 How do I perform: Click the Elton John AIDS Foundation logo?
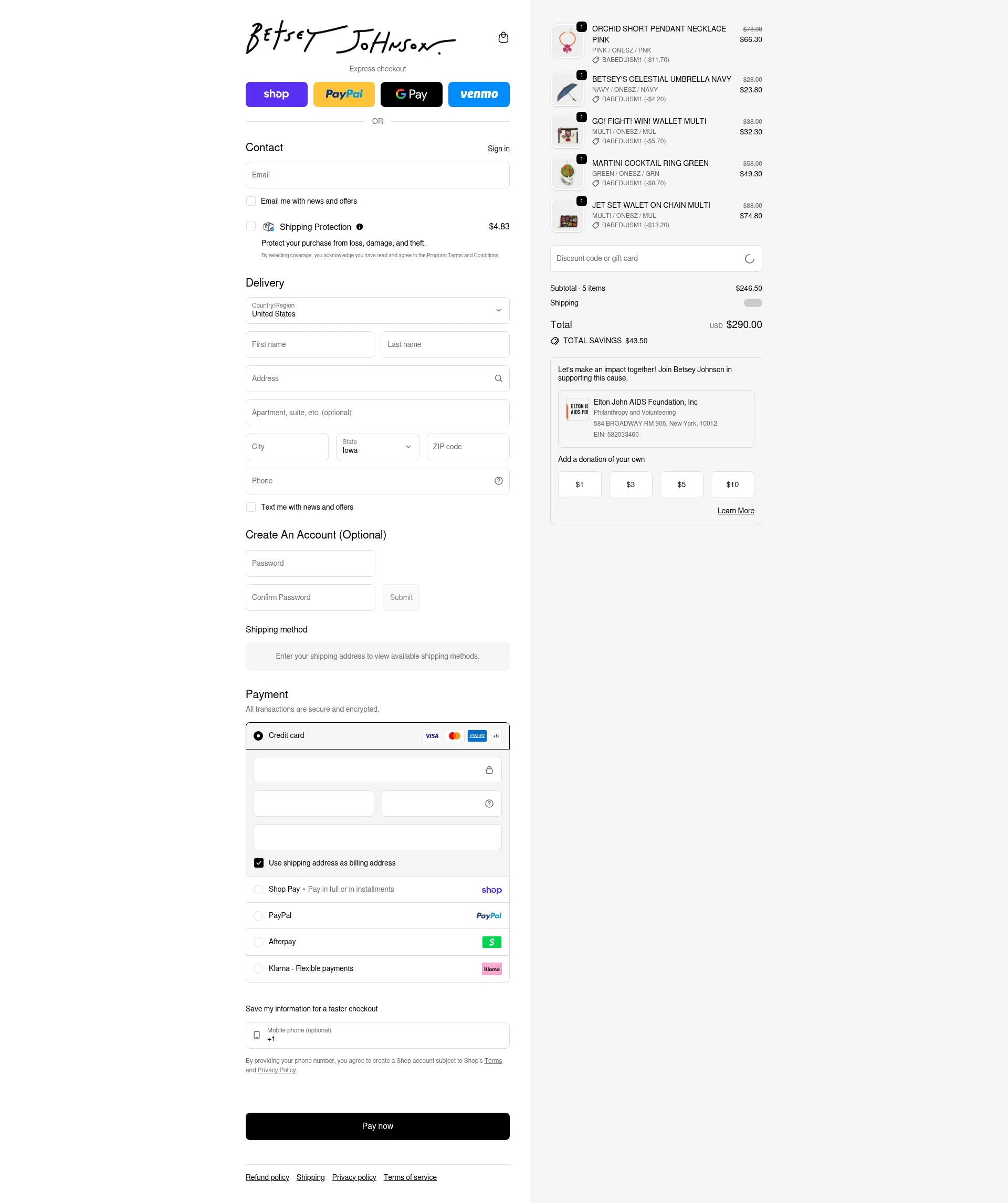(x=576, y=409)
